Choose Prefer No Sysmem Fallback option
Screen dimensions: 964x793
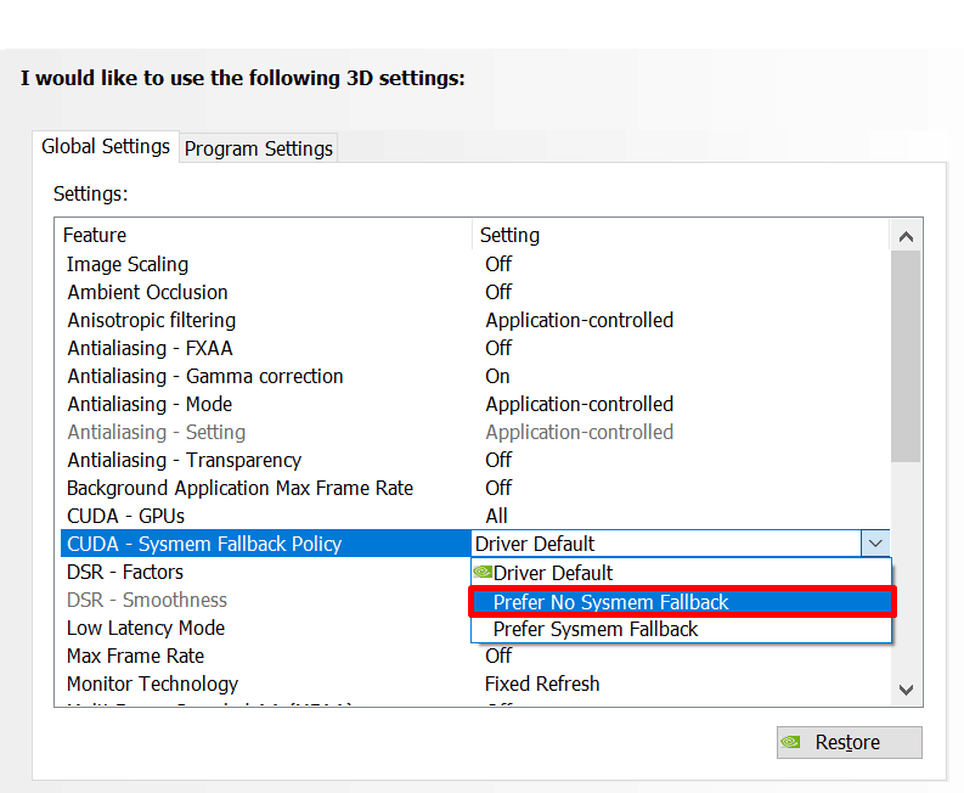click(681, 602)
